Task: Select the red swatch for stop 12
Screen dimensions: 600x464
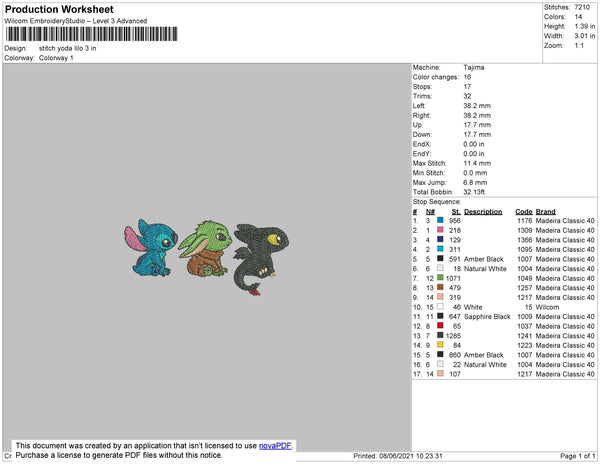Action: click(x=440, y=326)
